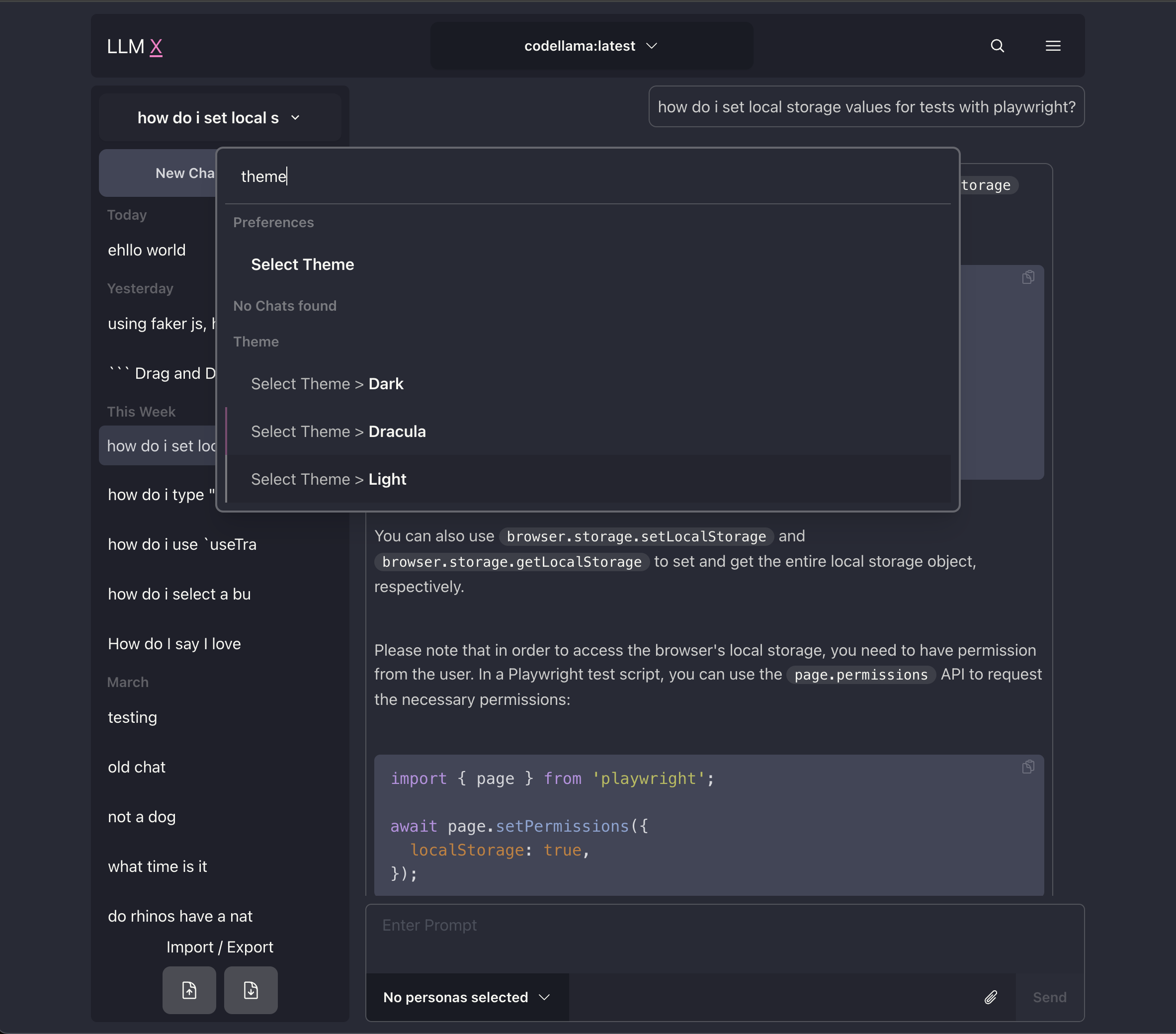Click Send button in prompt bar

click(x=1049, y=997)
